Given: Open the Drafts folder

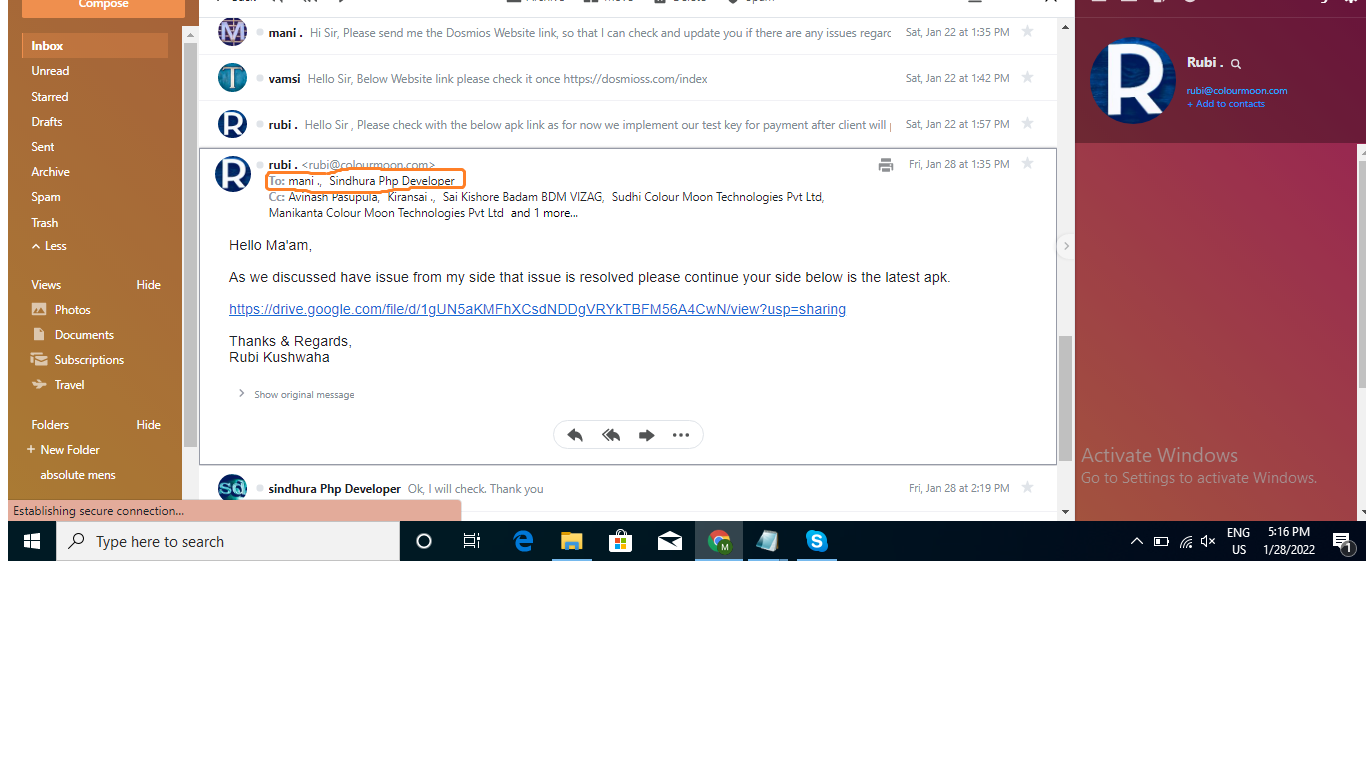Looking at the screenshot, I should [47, 122].
